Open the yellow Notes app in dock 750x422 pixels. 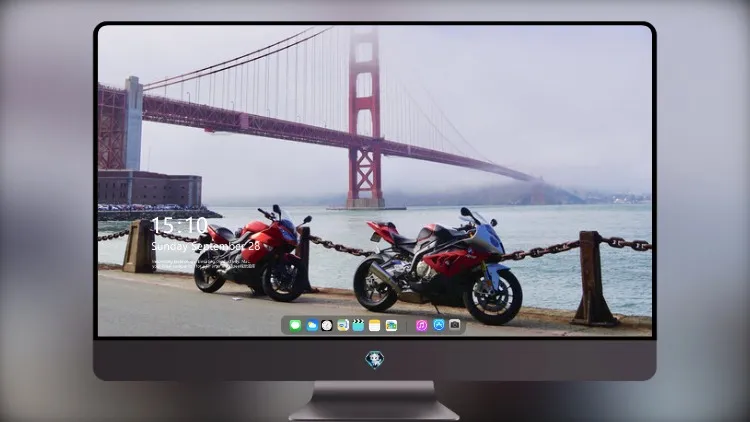(375, 326)
